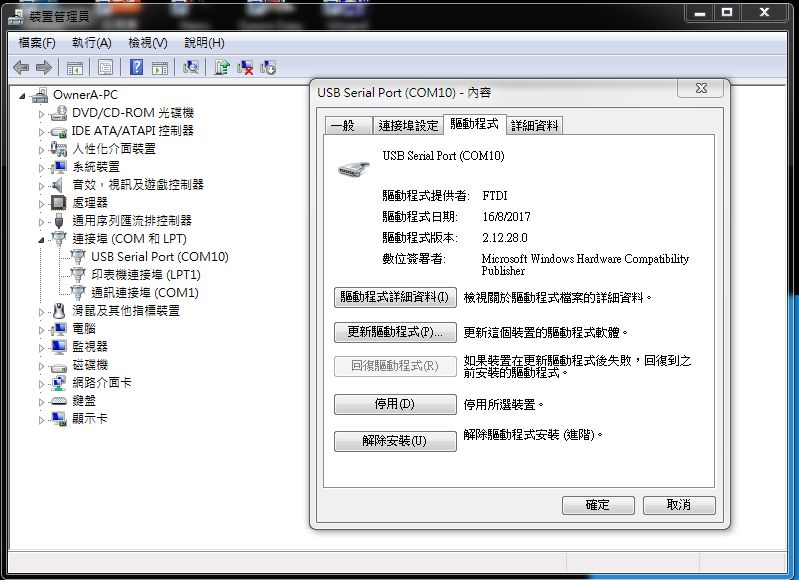The width and height of the screenshot is (799, 580).
Task: Click the Disable device down-arrow toolbar icon
Action: pyautogui.click(x=268, y=67)
